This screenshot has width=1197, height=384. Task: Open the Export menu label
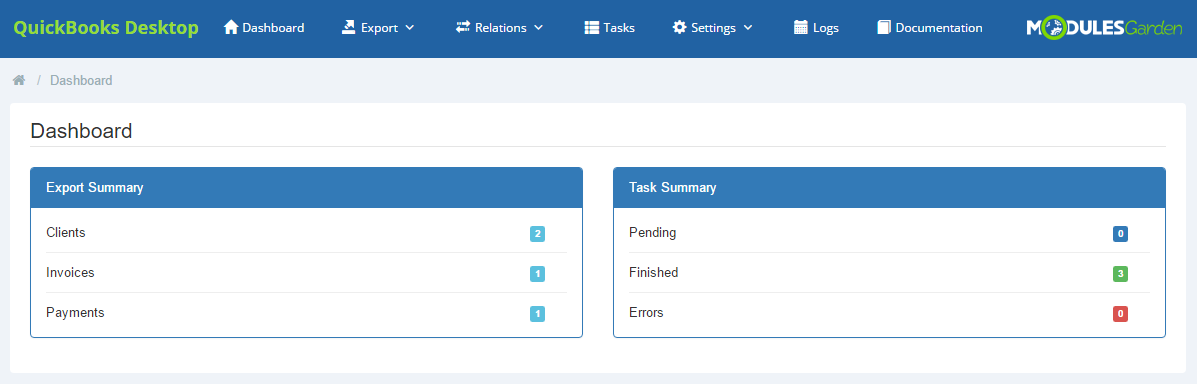379,28
